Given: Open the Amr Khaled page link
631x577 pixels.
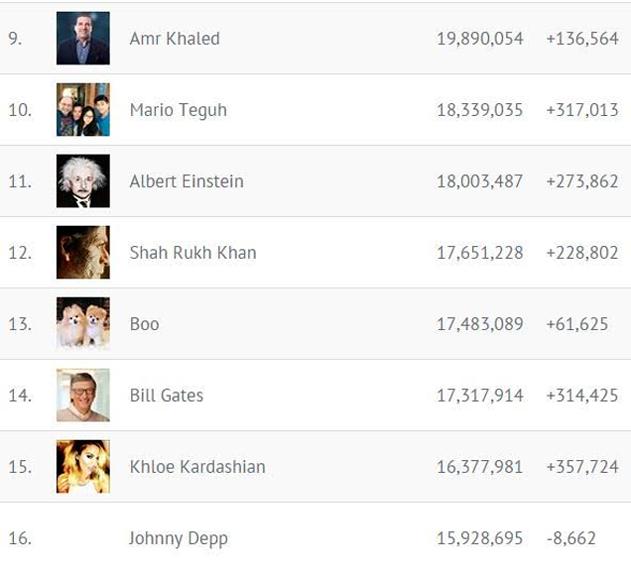Looking at the screenshot, I should tap(174, 39).
